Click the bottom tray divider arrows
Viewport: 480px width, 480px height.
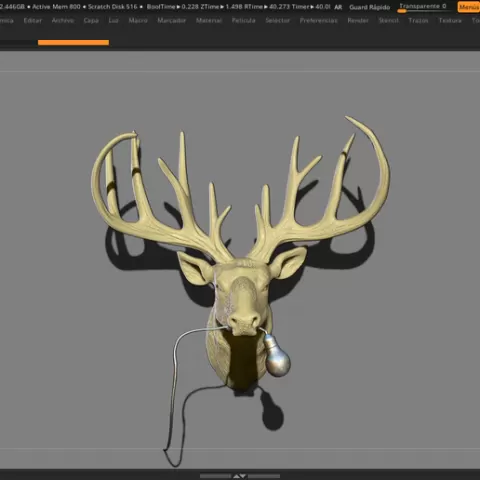coord(240,476)
